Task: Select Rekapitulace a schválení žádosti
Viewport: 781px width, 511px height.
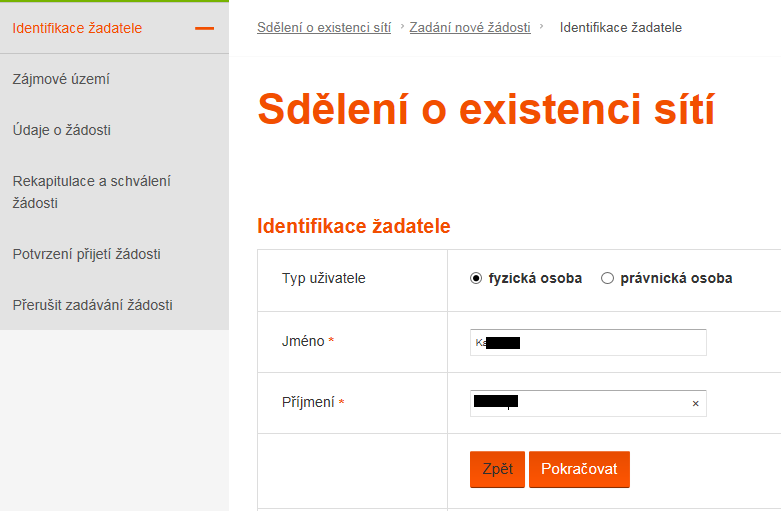Action: [92, 192]
